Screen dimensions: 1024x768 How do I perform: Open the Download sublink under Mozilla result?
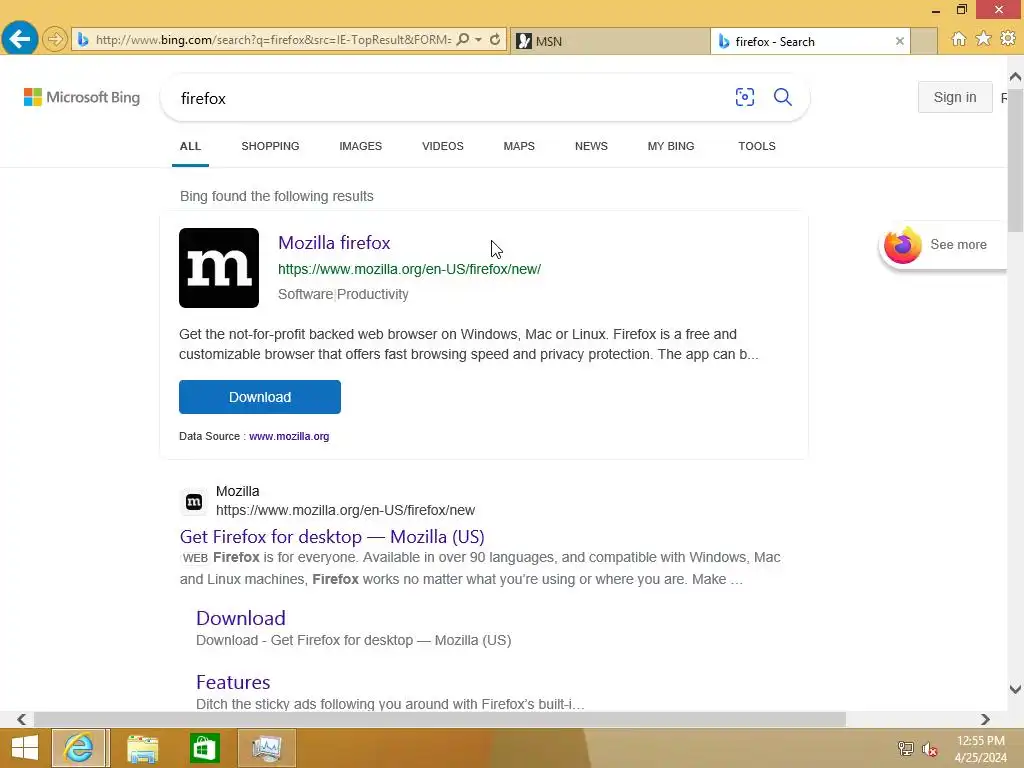click(x=240, y=618)
